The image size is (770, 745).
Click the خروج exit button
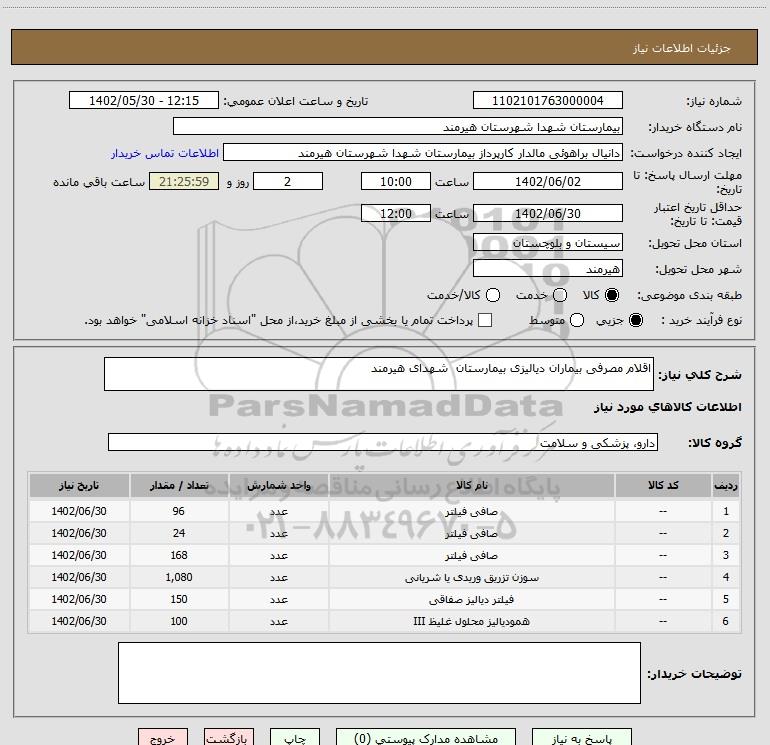(x=163, y=738)
